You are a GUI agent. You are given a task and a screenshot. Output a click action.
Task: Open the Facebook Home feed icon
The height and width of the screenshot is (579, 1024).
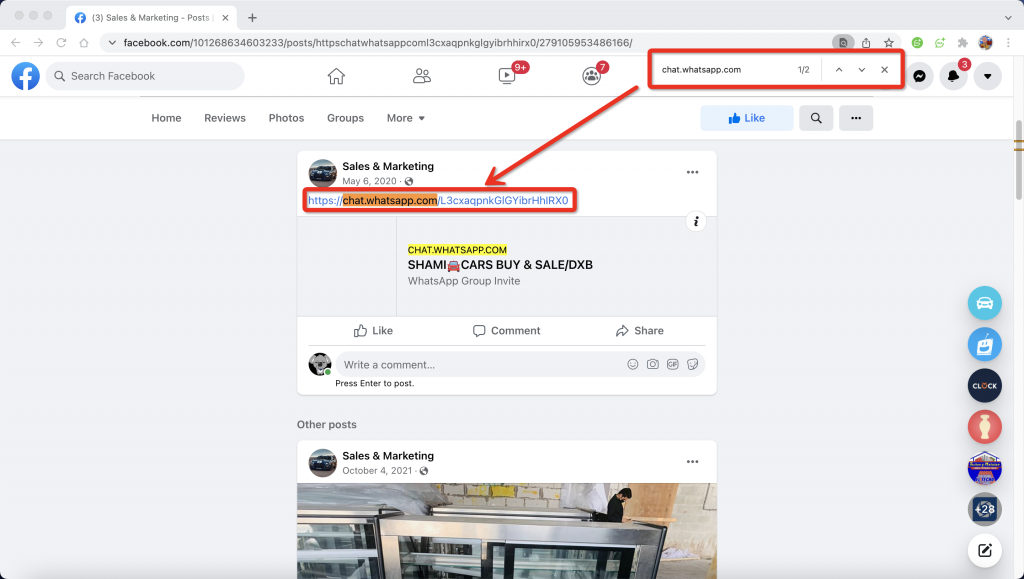[336, 76]
